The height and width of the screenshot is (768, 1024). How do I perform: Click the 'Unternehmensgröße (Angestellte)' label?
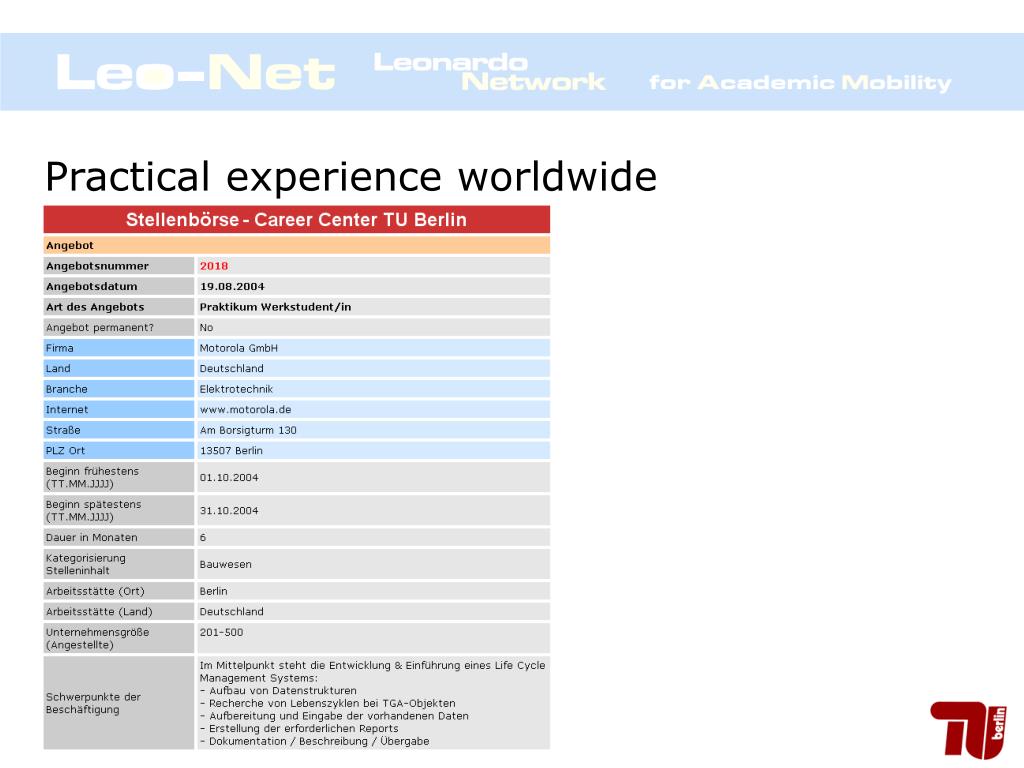pos(97,639)
